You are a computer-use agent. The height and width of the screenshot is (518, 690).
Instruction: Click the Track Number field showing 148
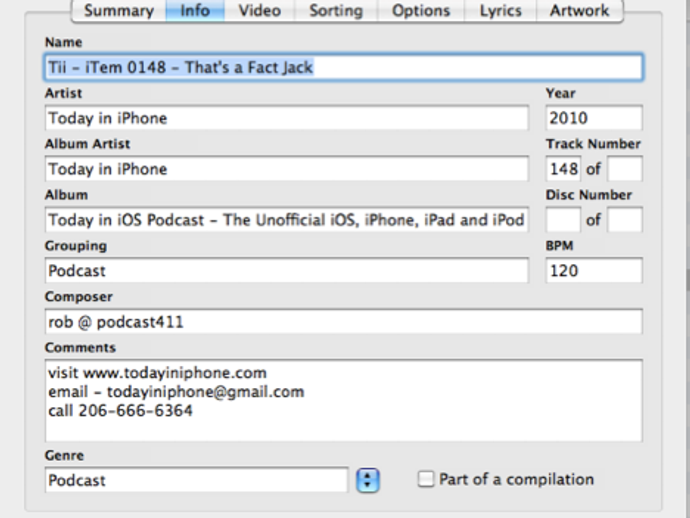(x=563, y=169)
